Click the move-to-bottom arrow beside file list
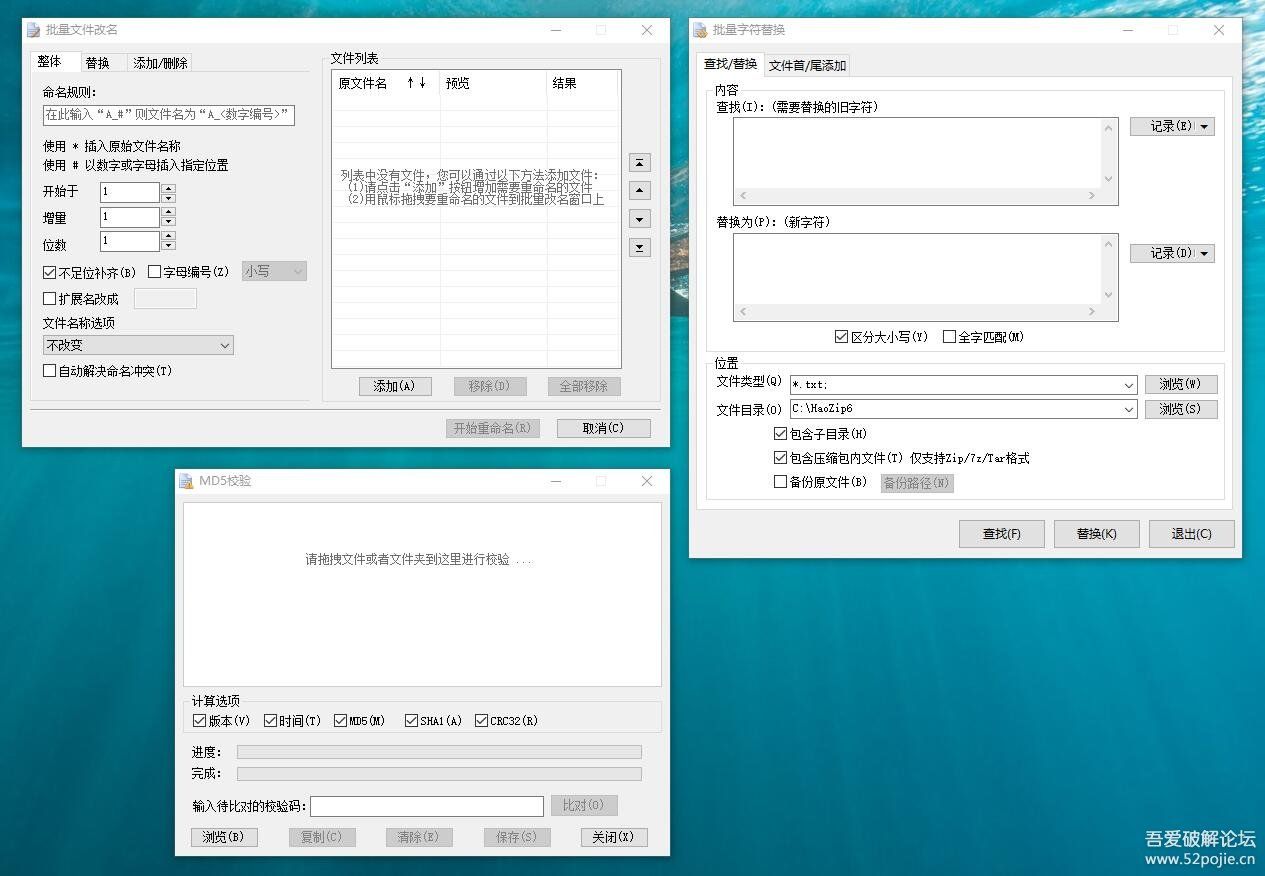Screen dimensions: 1265x876 (x=640, y=247)
